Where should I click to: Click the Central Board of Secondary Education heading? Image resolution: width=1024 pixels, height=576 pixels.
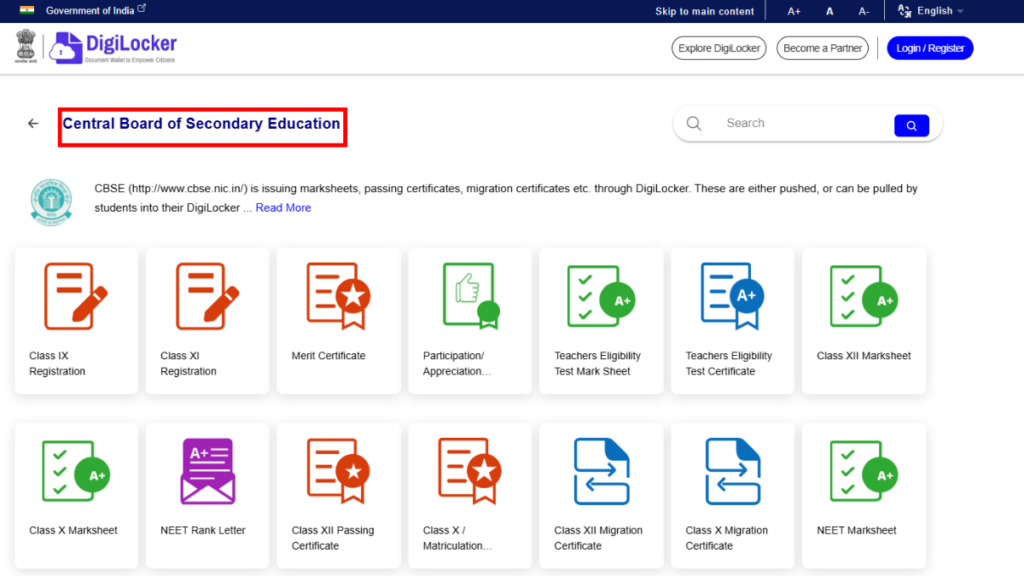point(201,123)
